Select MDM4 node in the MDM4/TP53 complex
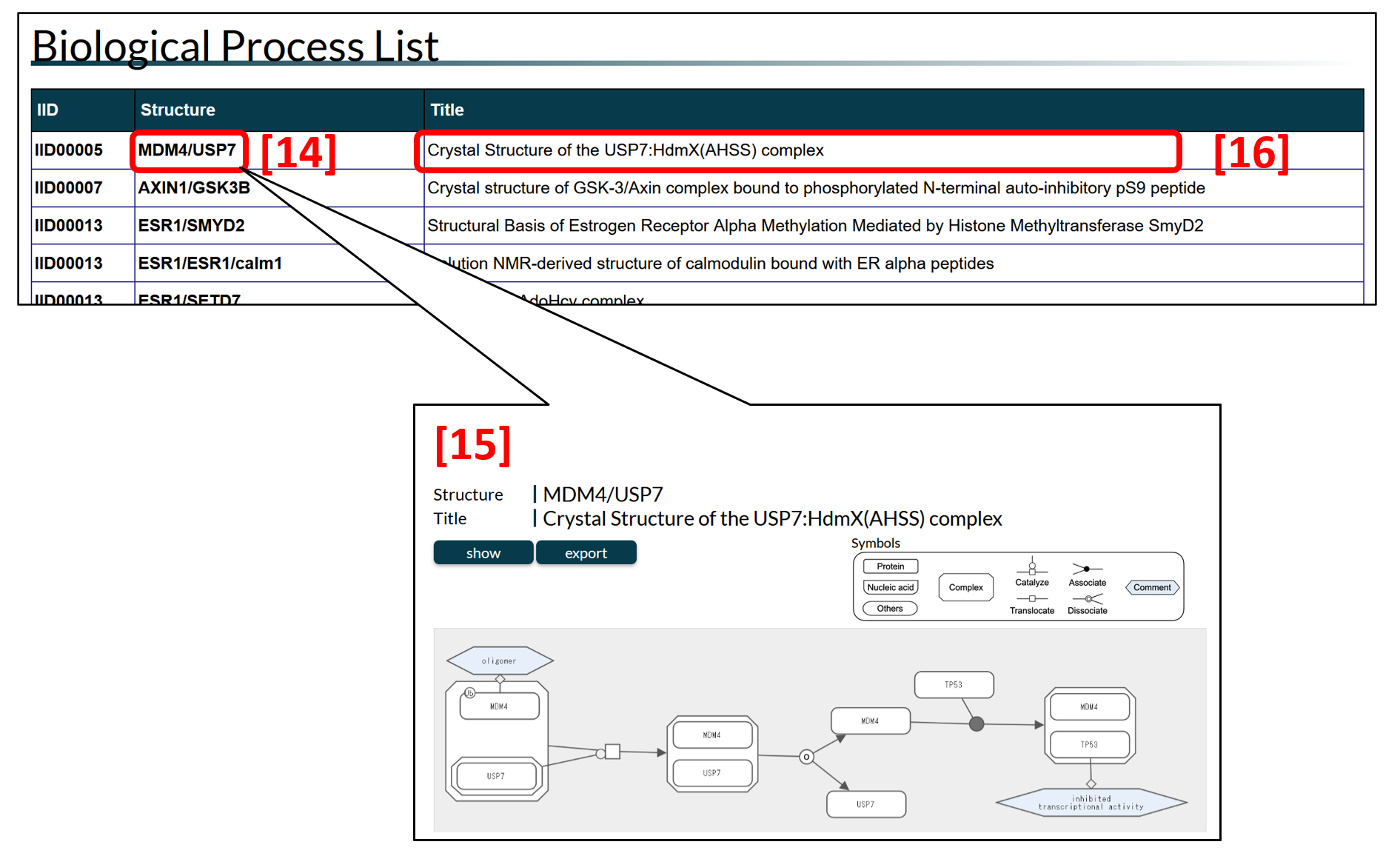This screenshot has width=1400, height=856. coord(1089,707)
